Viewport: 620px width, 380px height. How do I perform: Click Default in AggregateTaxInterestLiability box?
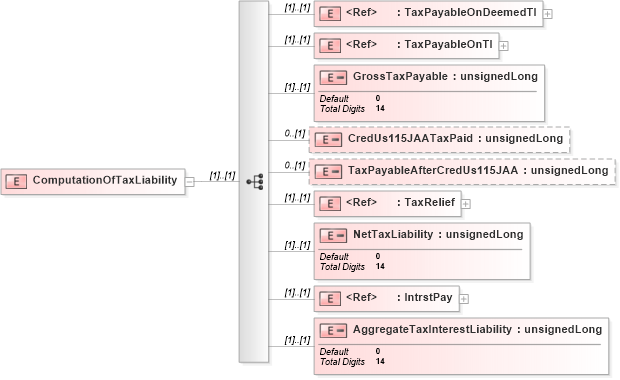[x=334, y=352]
